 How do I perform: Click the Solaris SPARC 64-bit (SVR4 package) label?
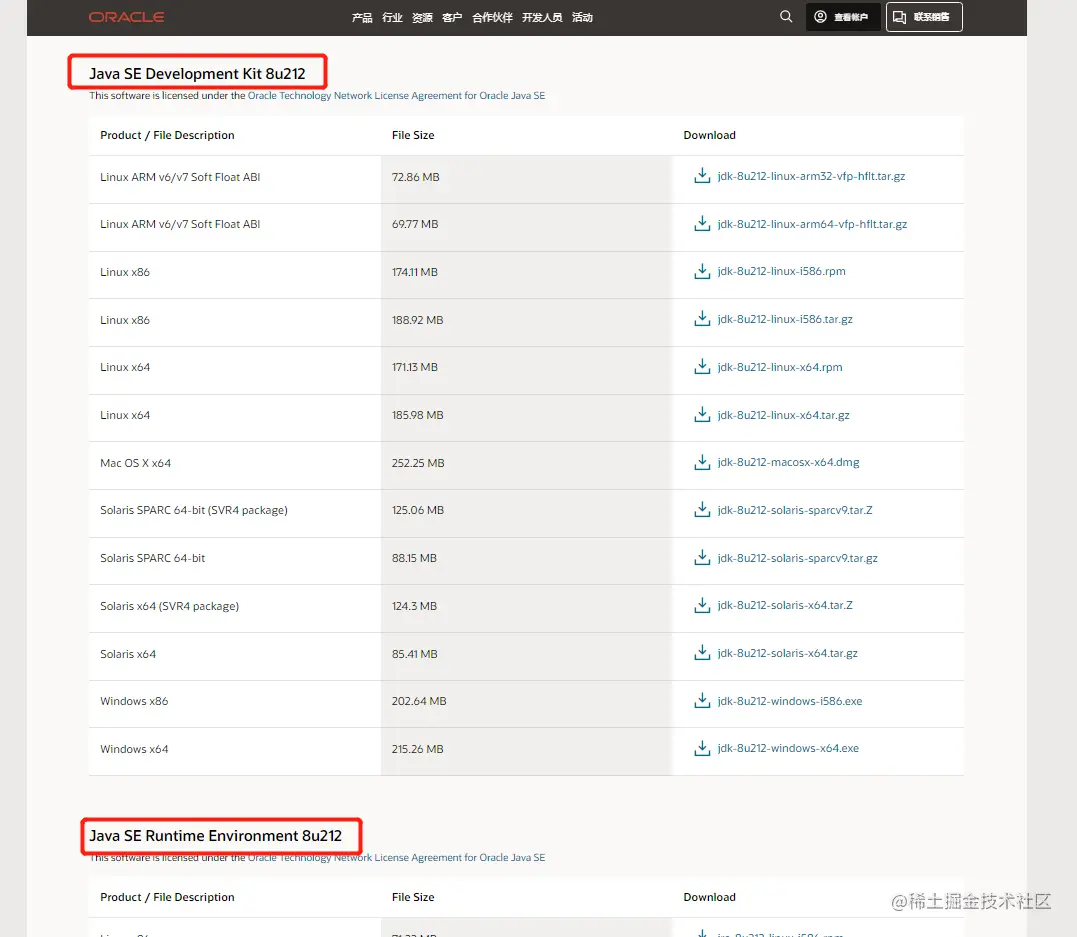[x=194, y=510]
